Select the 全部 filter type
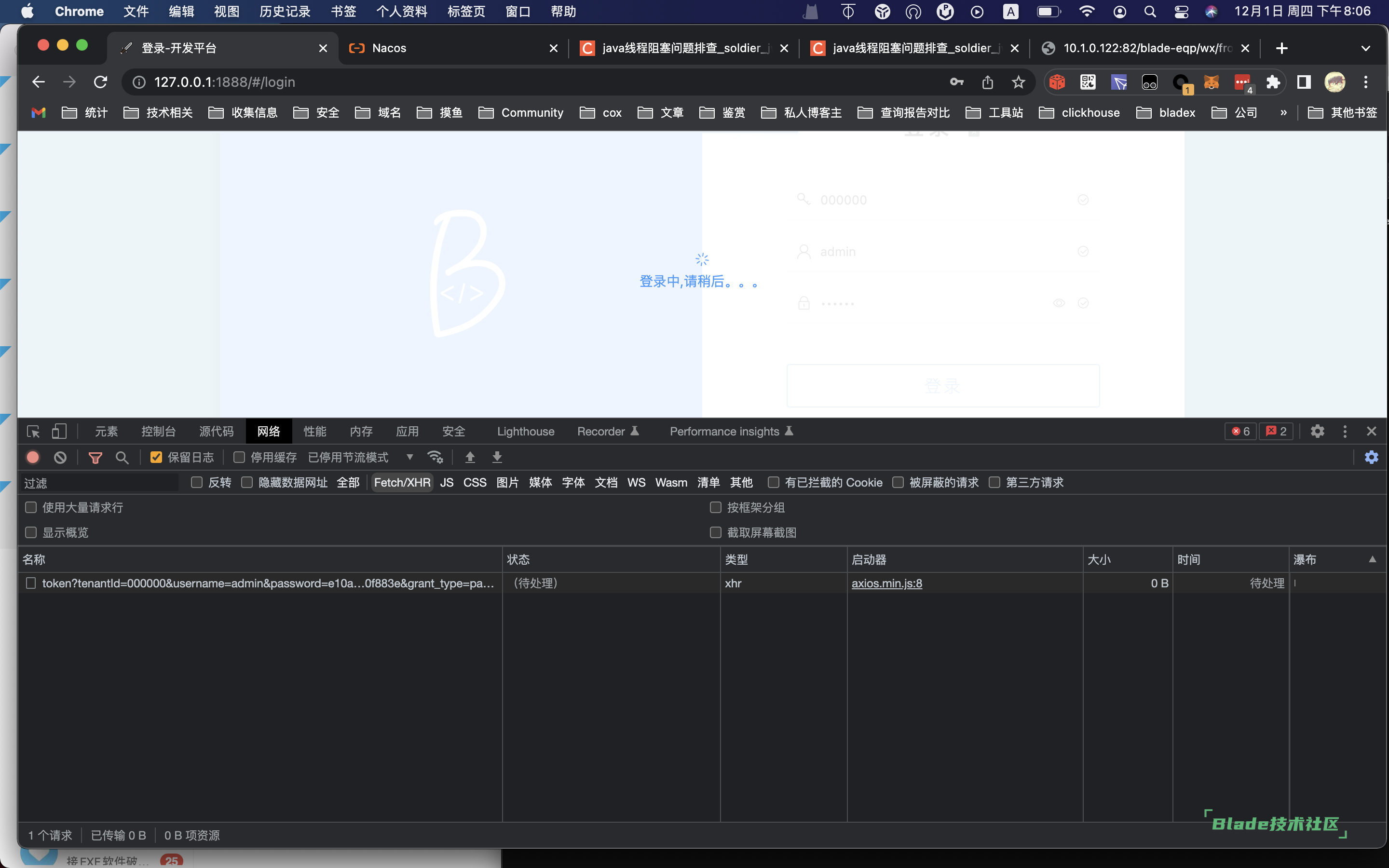The width and height of the screenshot is (1389, 868). (348, 482)
